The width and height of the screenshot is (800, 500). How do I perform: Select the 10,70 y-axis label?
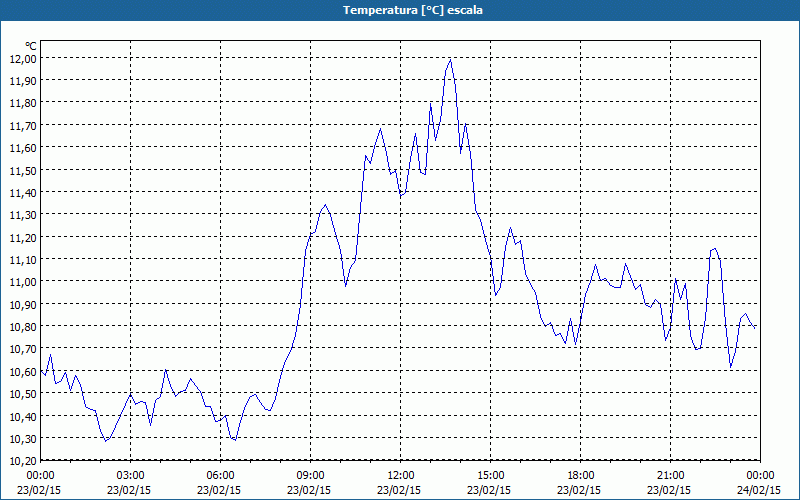tap(23, 349)
